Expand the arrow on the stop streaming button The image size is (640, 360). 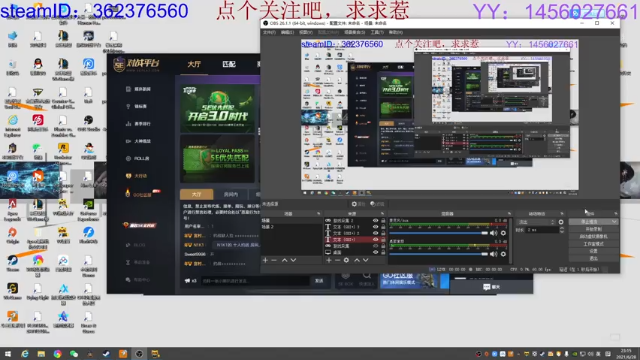614,222
